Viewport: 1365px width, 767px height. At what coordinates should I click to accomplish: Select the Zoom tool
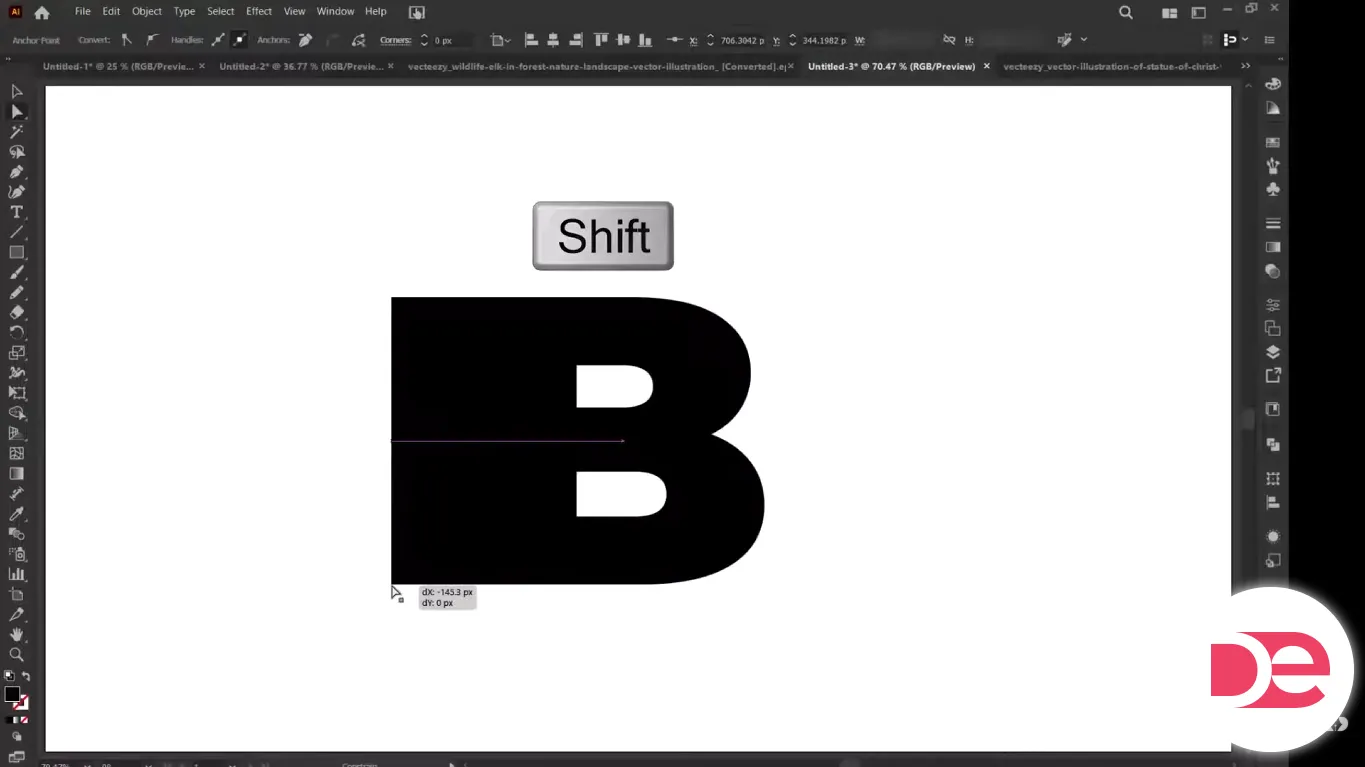tap(17, 654)
